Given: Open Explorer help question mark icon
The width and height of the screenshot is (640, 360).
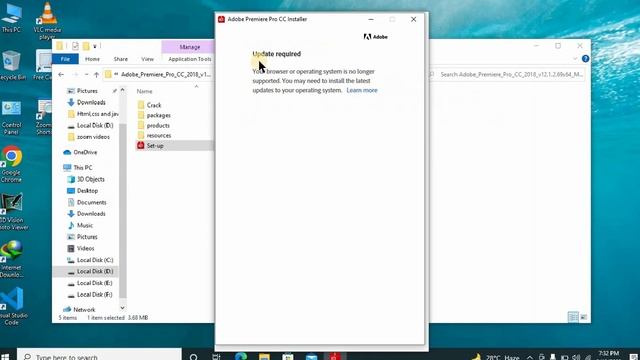Looking at the screenshot, I should (585, 59).
